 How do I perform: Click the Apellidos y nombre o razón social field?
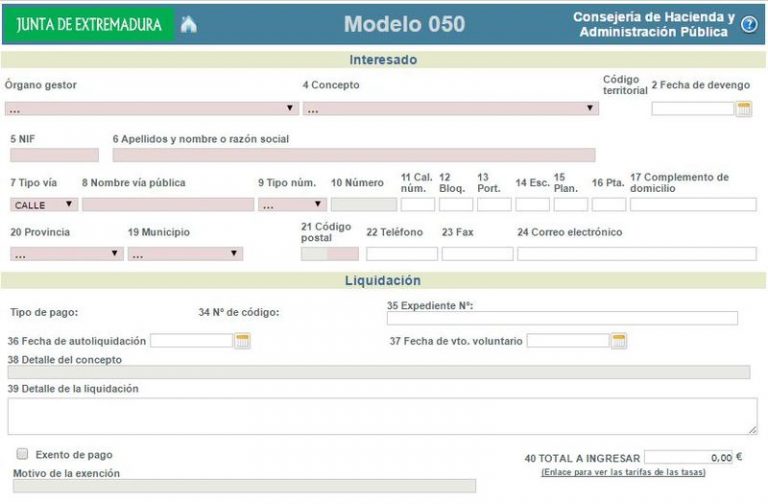354,155
